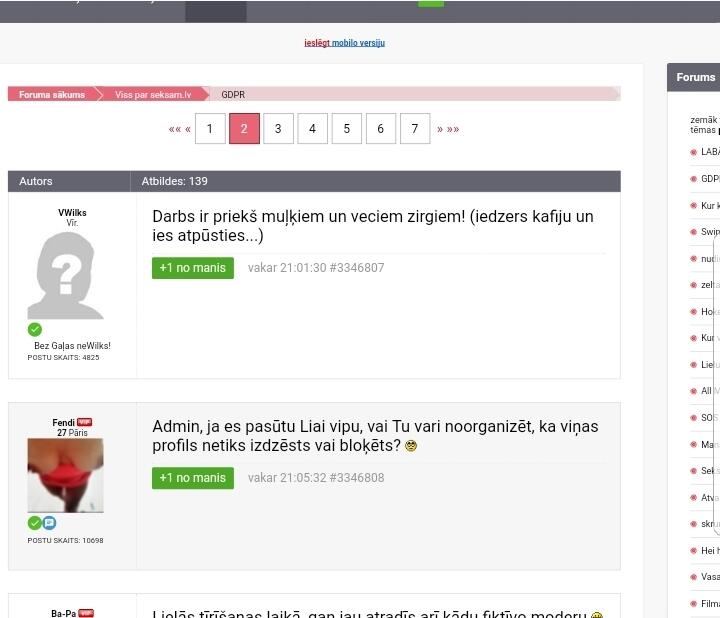The width and height of the screenshot is (720, 618).
Task: Click red bullet icon beside SOS sidebar topic
Action: [693, 418]
